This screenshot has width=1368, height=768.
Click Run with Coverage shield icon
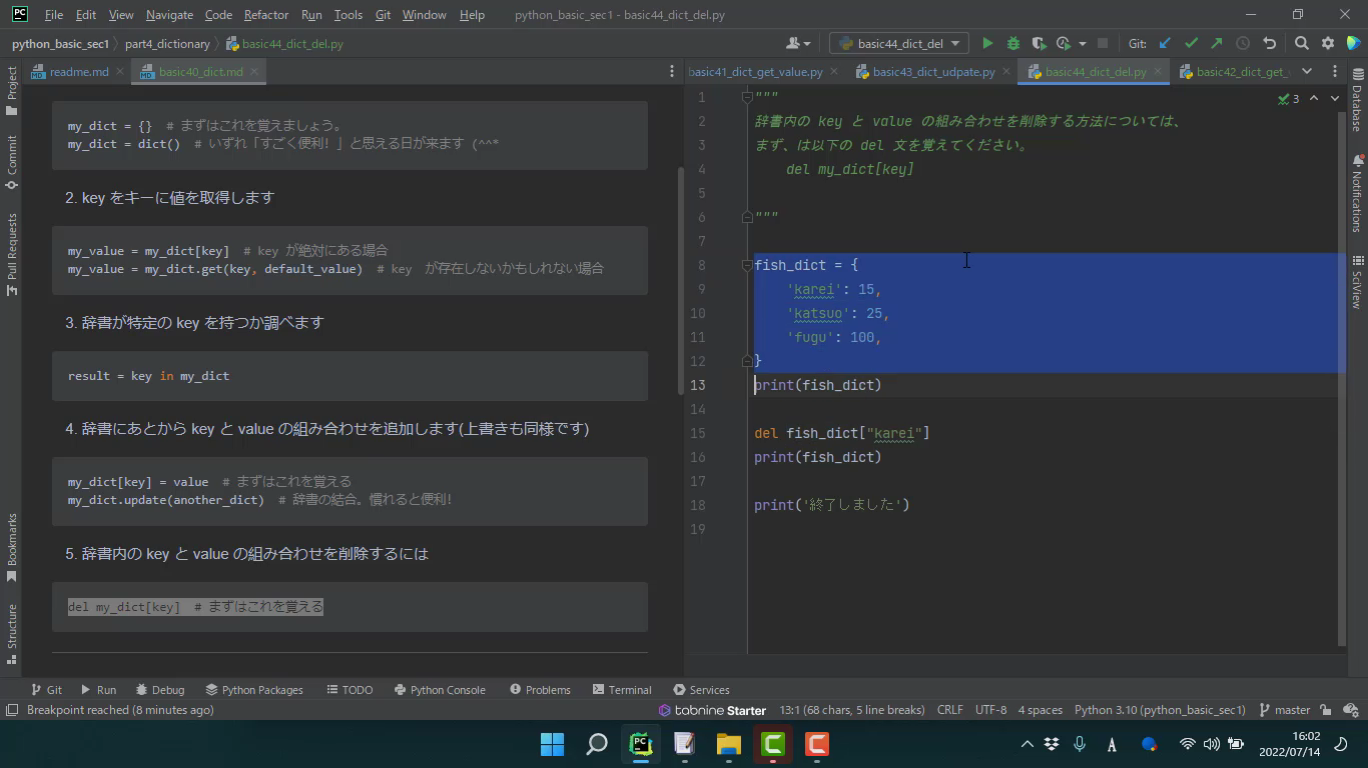coord(1038,43)
